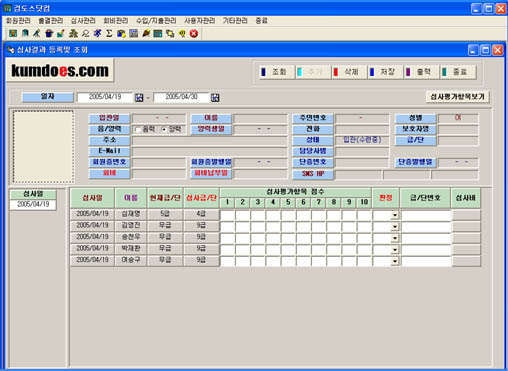Open the 출결관리 menu
Image resolution: width=508 pixels, height=371 pixels.
(x=51, y=21)
